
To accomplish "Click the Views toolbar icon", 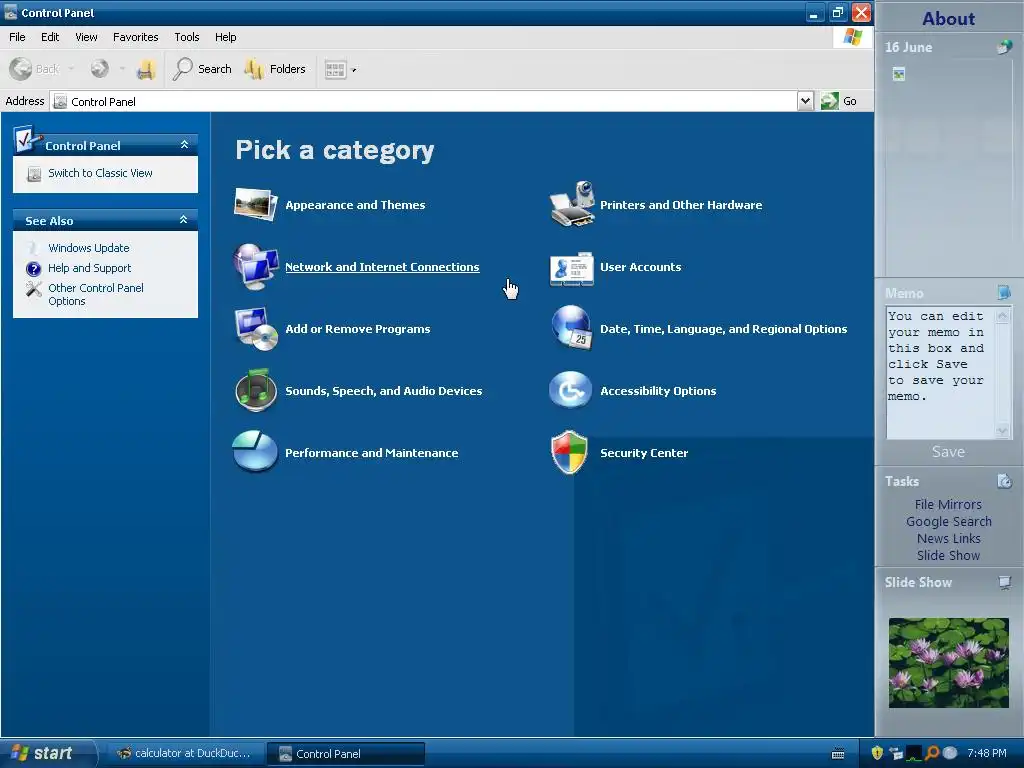I will click(x=335, y=69).
